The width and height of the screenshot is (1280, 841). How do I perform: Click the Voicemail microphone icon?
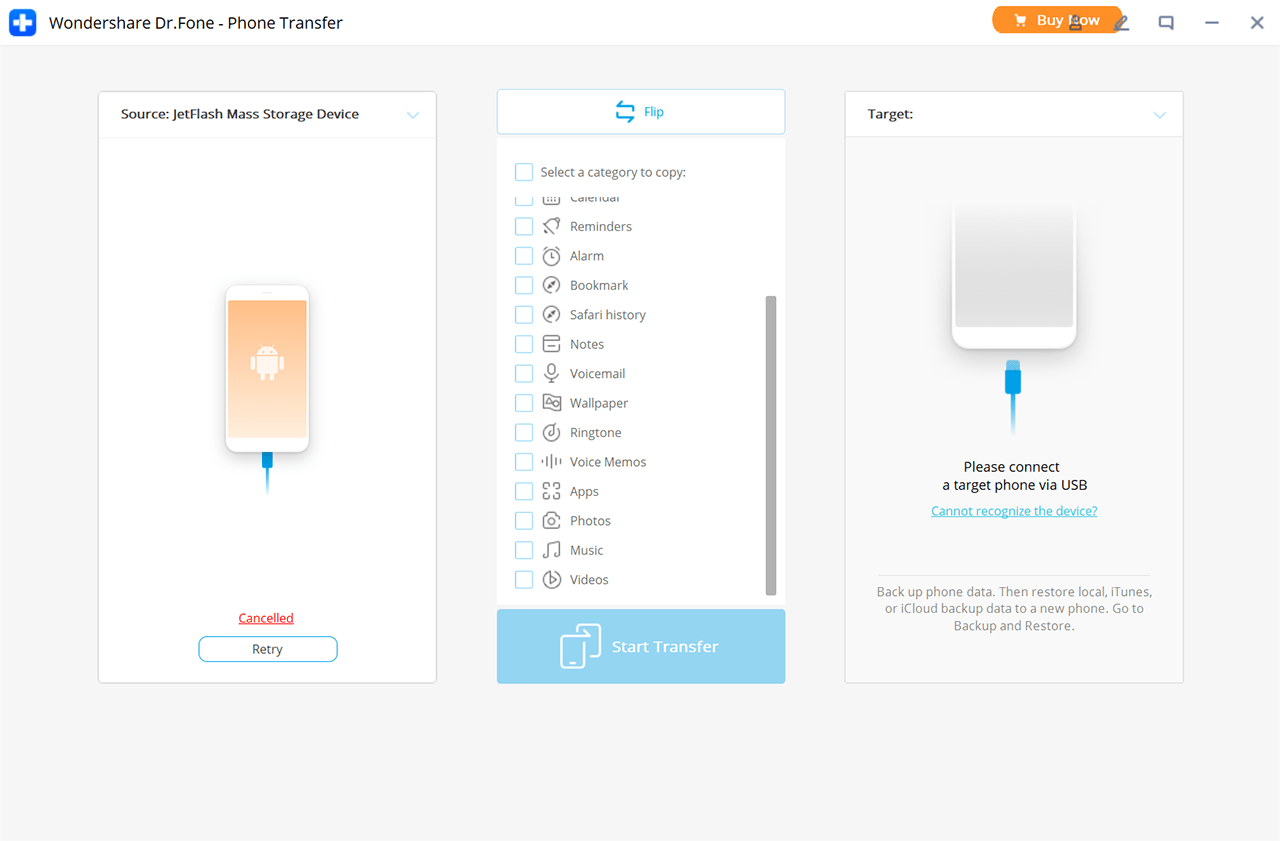click(x=551, y=373)
